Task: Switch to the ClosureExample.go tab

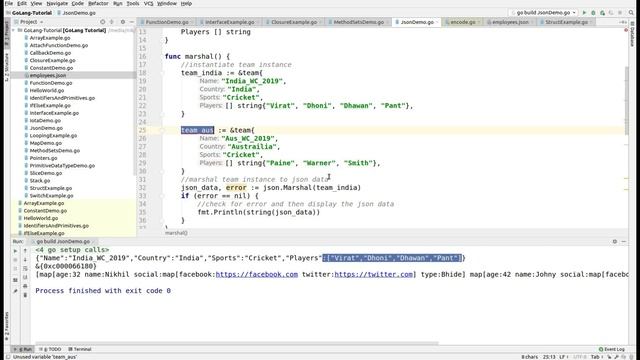Action: pyautogui.click(x=294, y=22)
